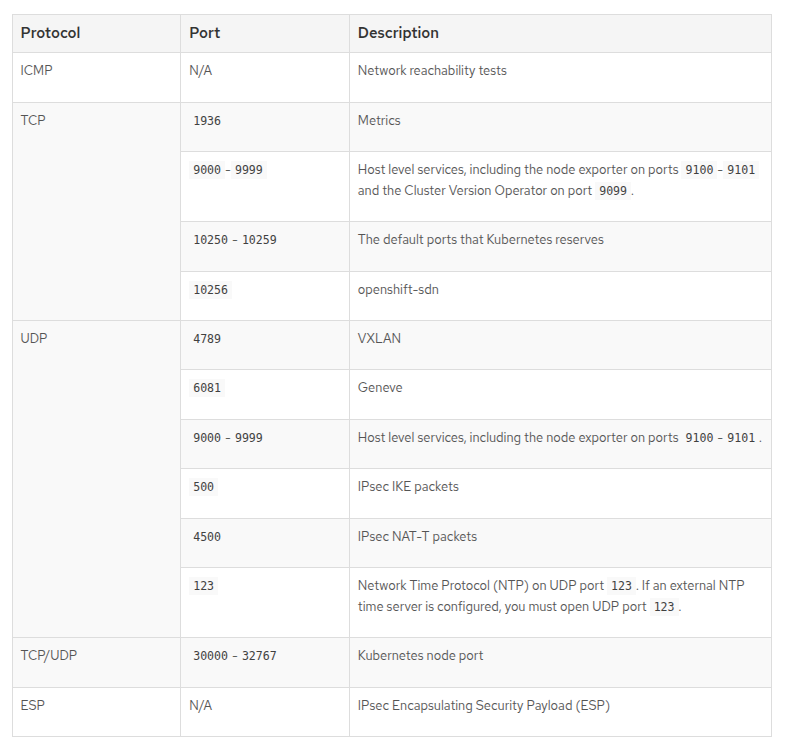Select the 1936 port code

(x=207, y=121)
